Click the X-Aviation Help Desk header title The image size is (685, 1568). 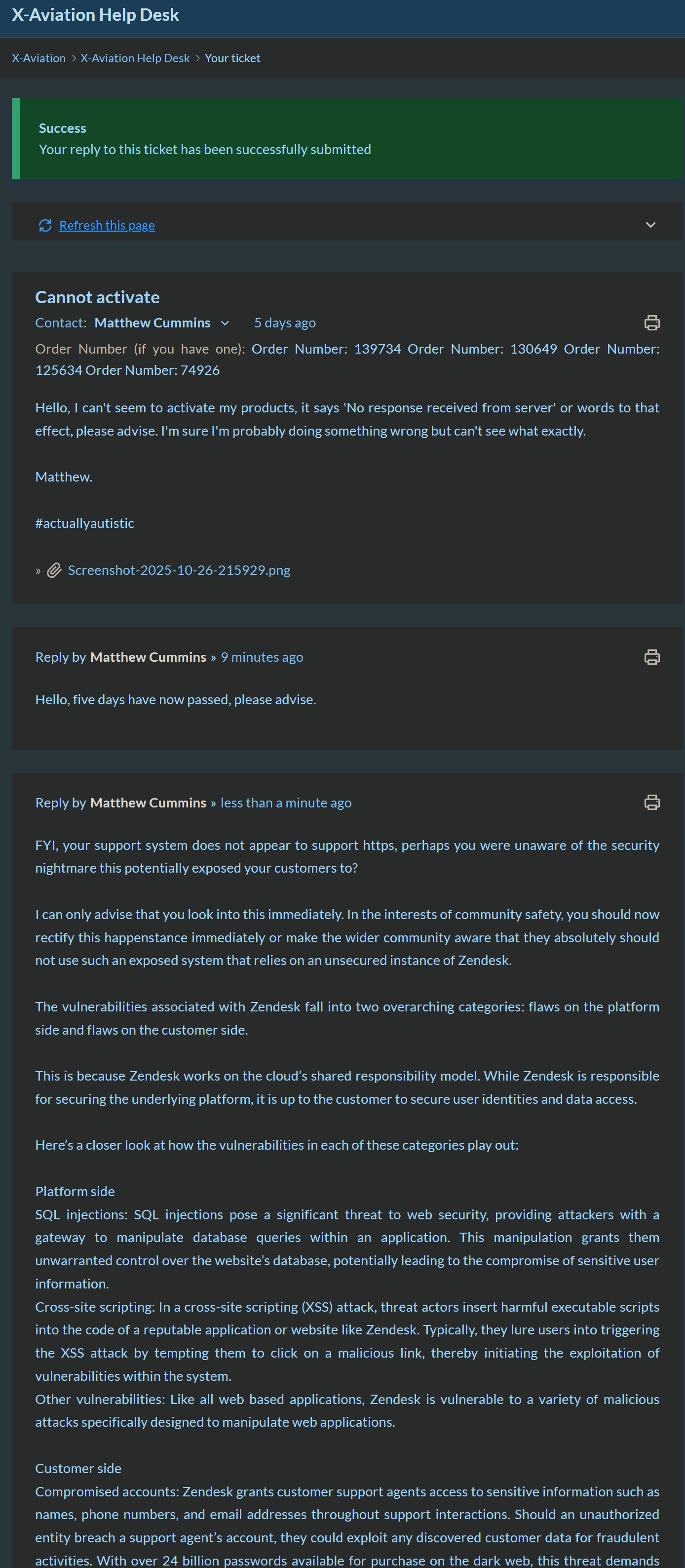point(96,15)
